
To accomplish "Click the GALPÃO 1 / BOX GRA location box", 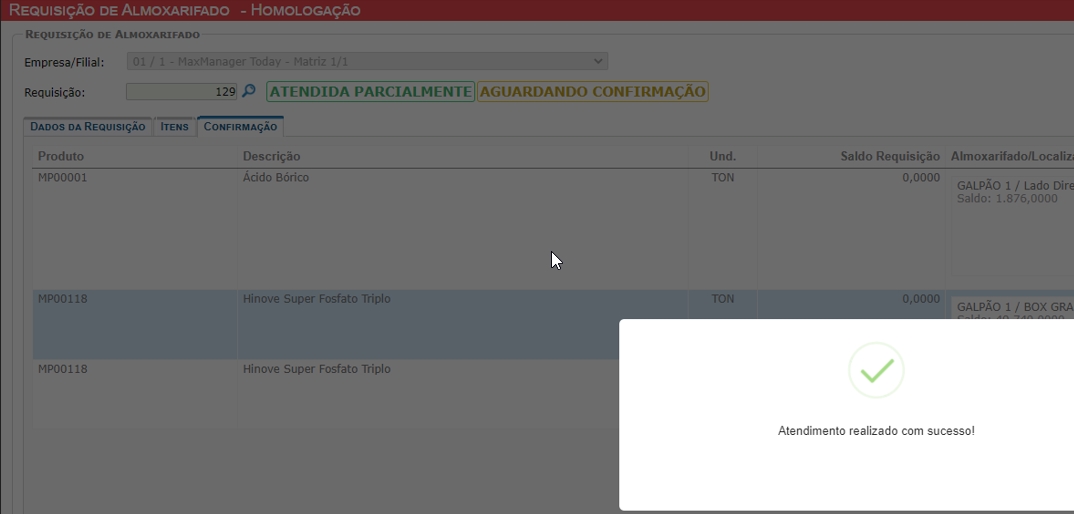I will (1012, 308).
